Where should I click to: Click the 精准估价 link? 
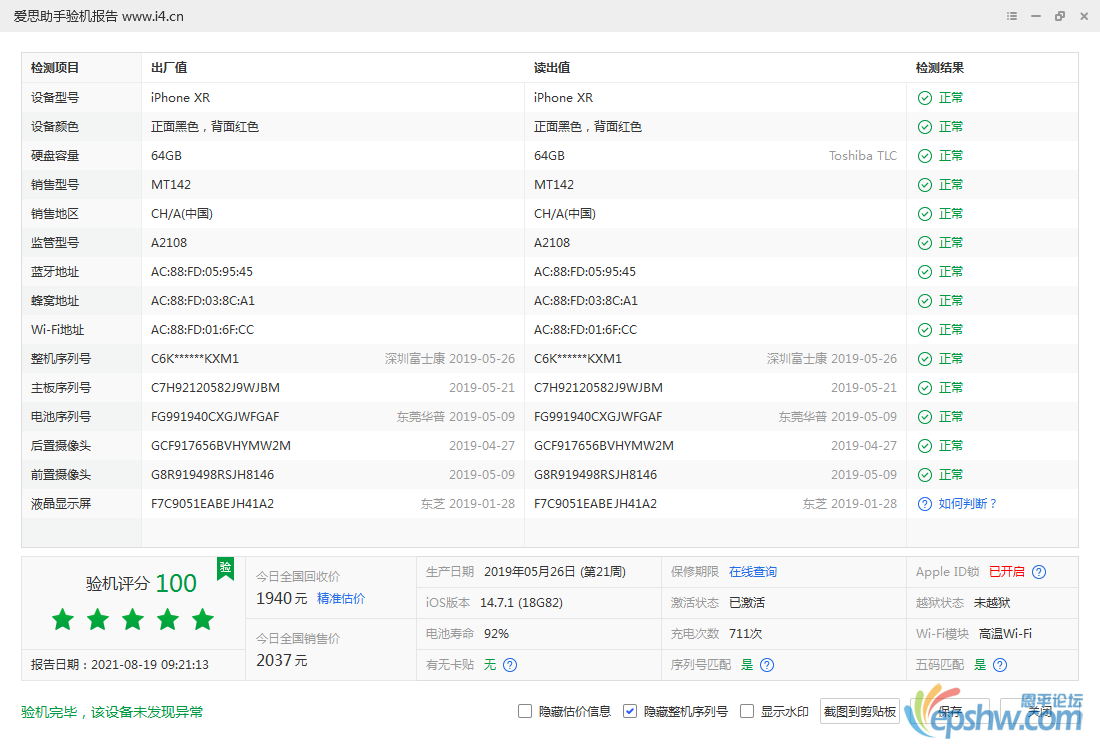click(x=341, y=598)
